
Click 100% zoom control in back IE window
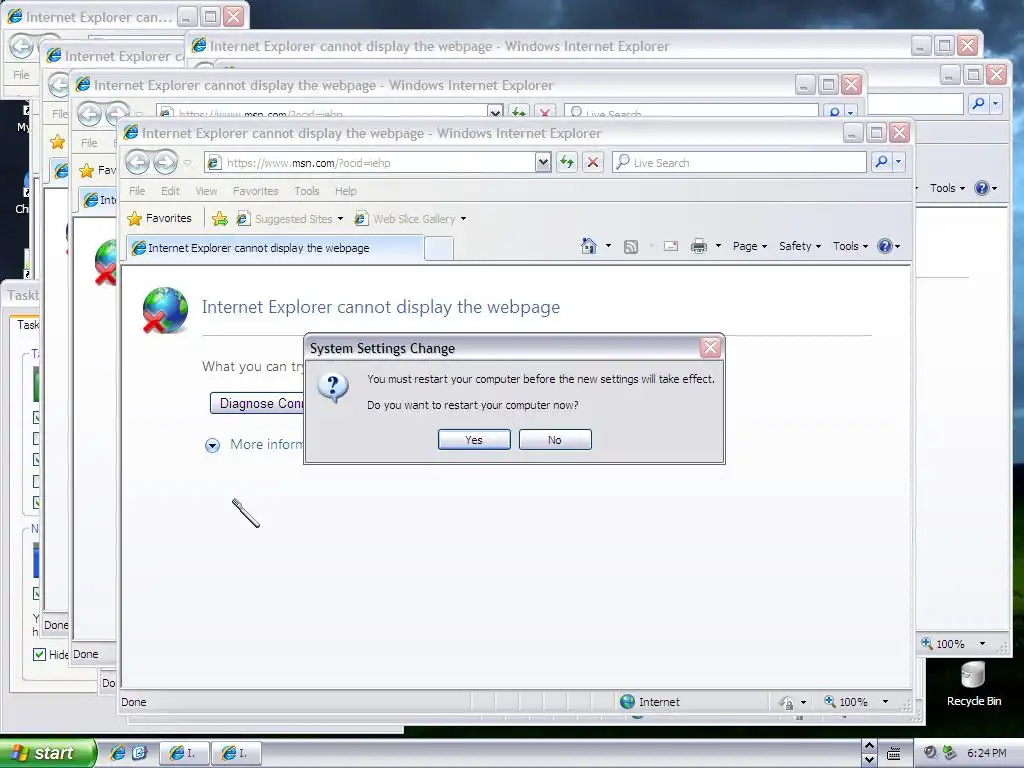click(943, 644)
